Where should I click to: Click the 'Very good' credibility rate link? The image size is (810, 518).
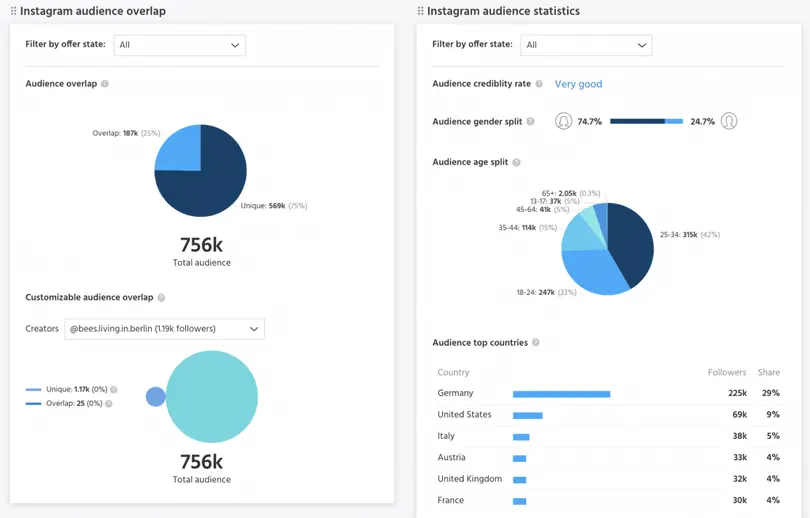pos(578,85)
